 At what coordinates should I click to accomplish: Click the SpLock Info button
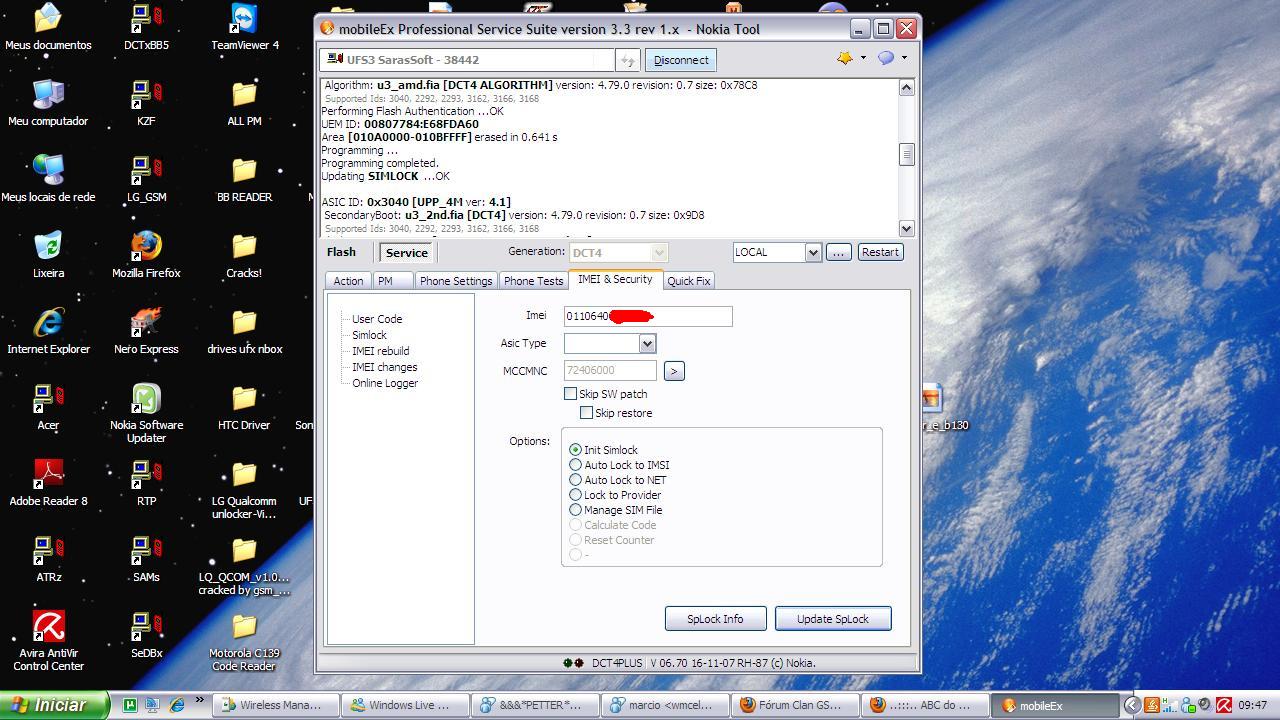point(715,619)
